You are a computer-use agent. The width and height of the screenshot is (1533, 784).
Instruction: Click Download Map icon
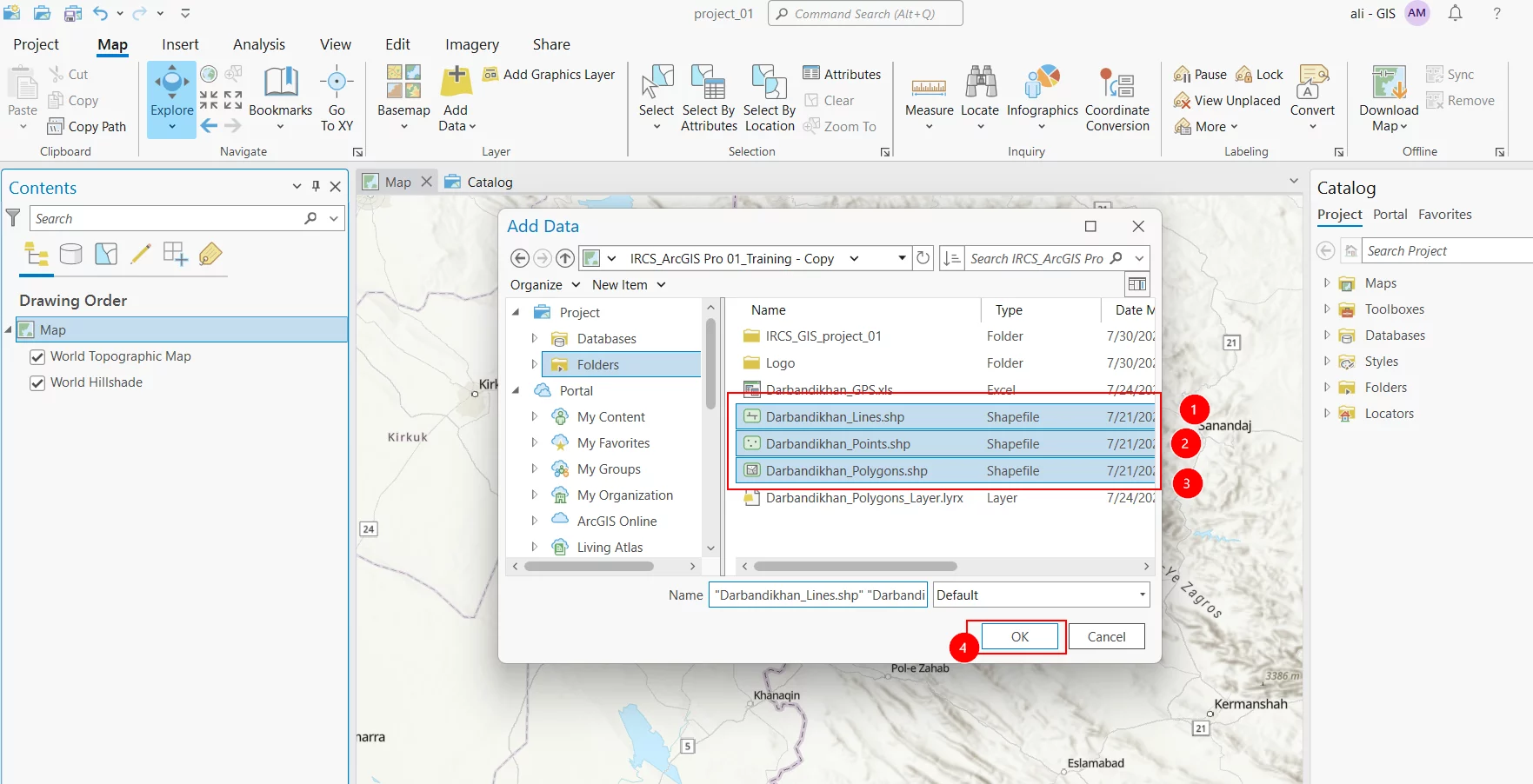(x=1389, y=82)
